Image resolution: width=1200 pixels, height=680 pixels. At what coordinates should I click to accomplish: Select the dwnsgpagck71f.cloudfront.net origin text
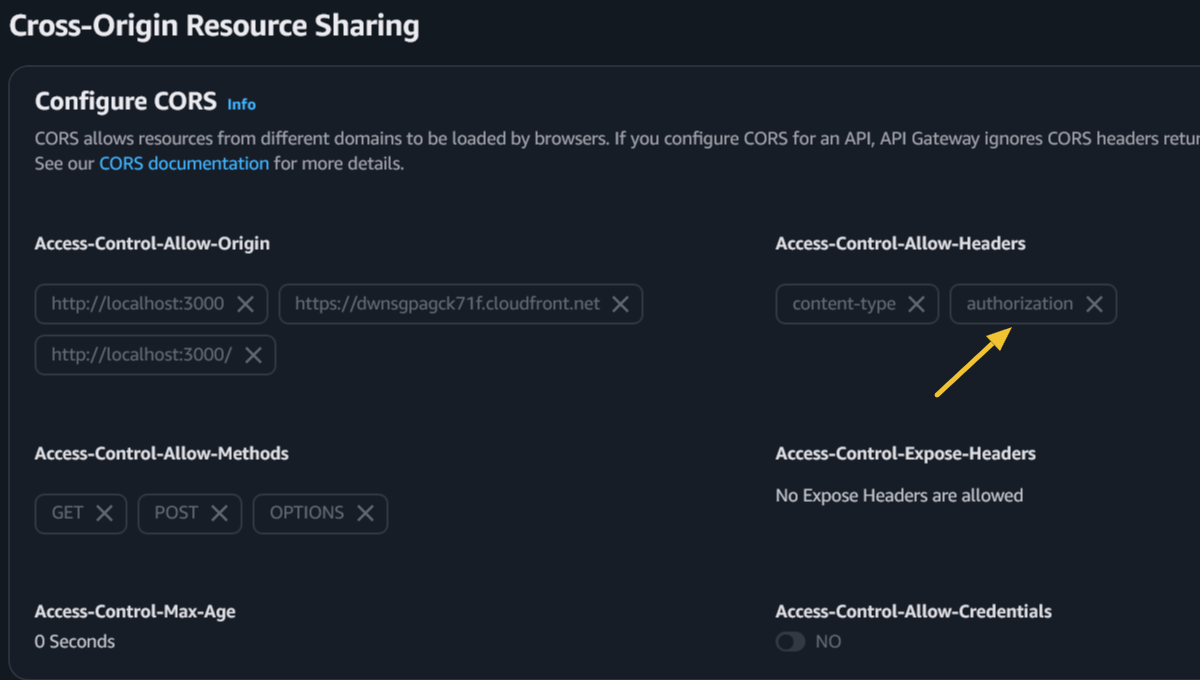[447, 304]
